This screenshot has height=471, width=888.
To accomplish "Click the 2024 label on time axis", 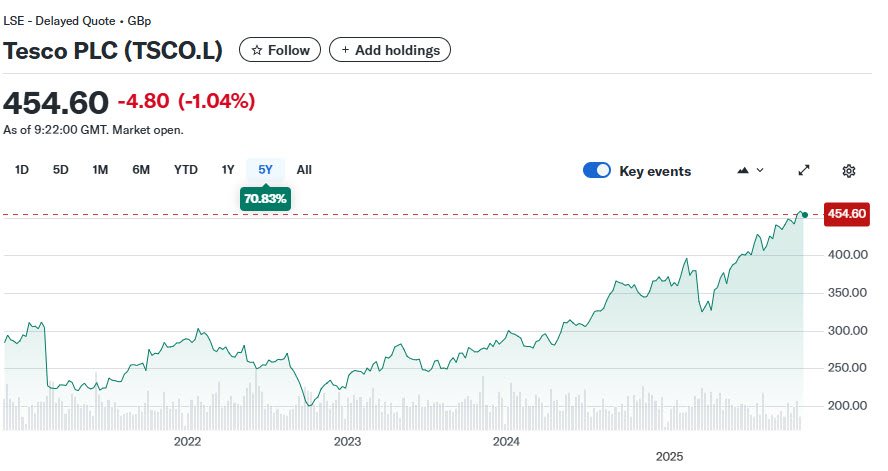I will [507, 441].
